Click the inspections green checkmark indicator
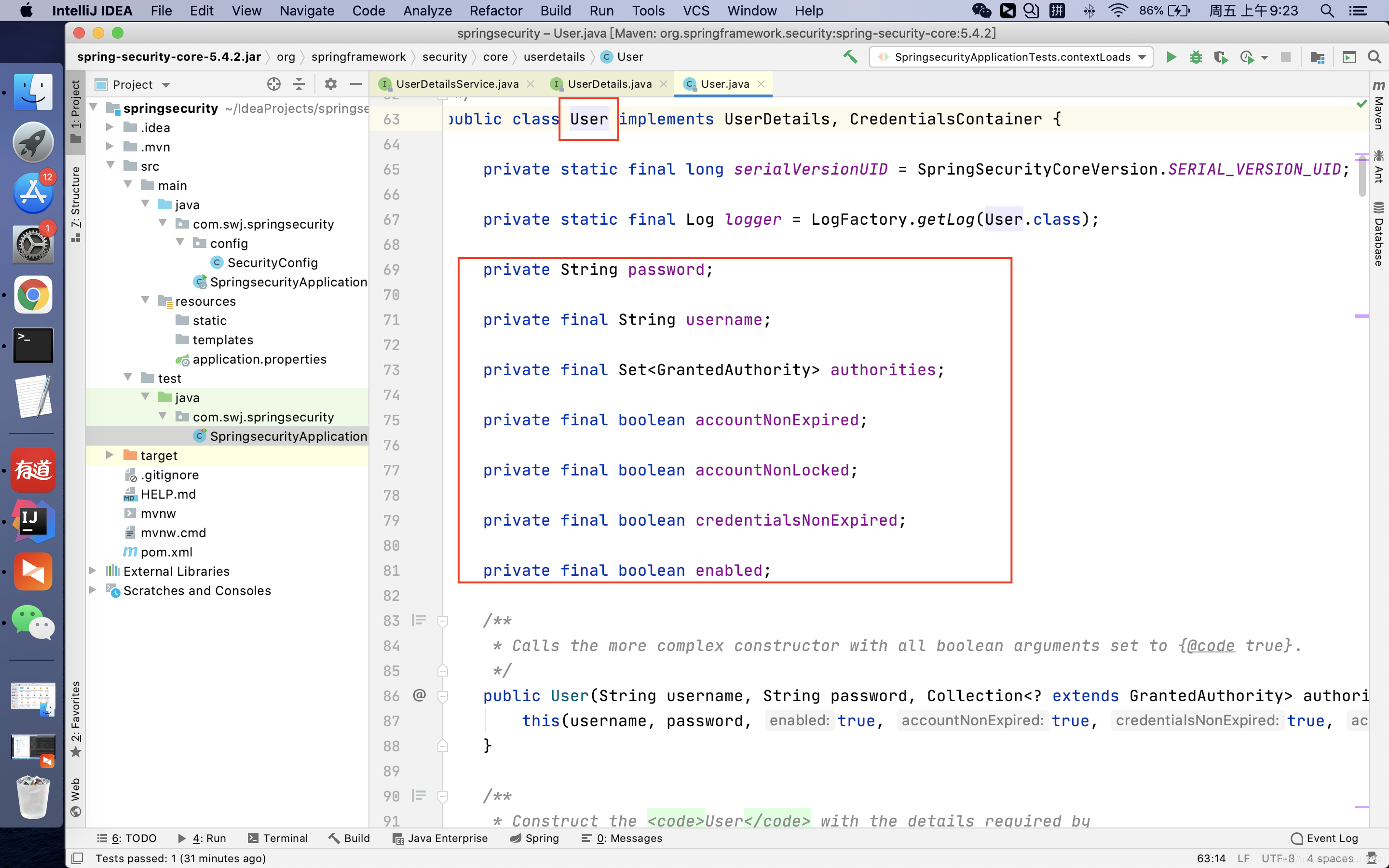Screen dimensions: 1389x868 point(1362,103)
